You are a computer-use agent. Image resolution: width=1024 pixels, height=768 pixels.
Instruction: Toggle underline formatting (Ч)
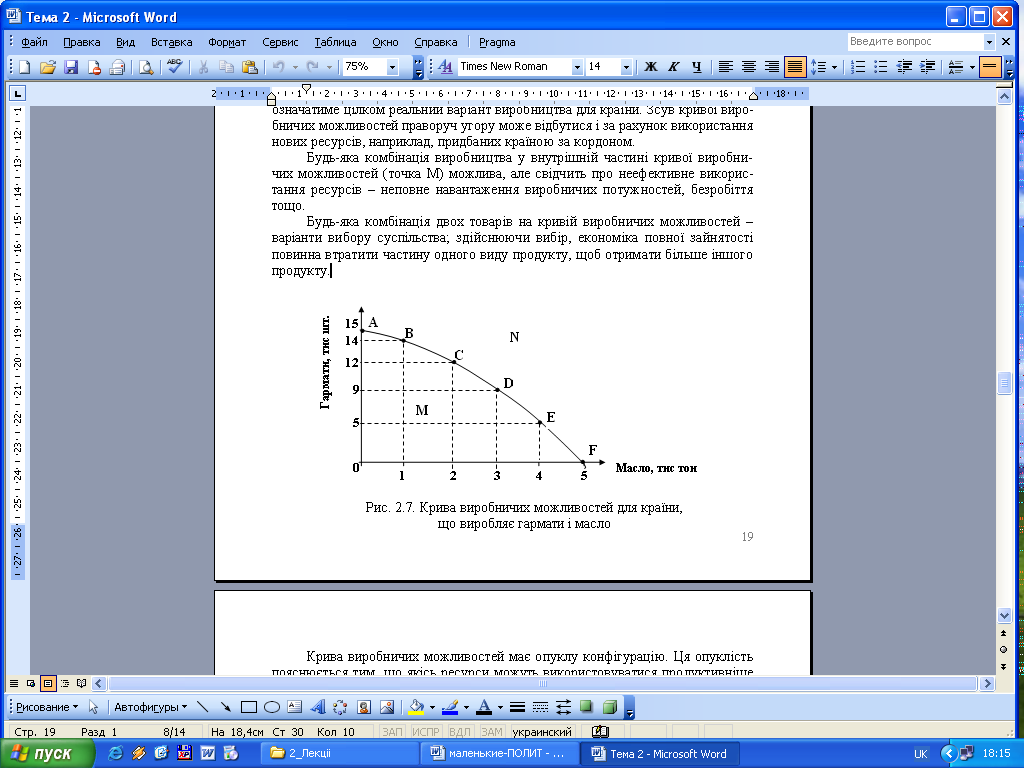click(x=696, y=67)
